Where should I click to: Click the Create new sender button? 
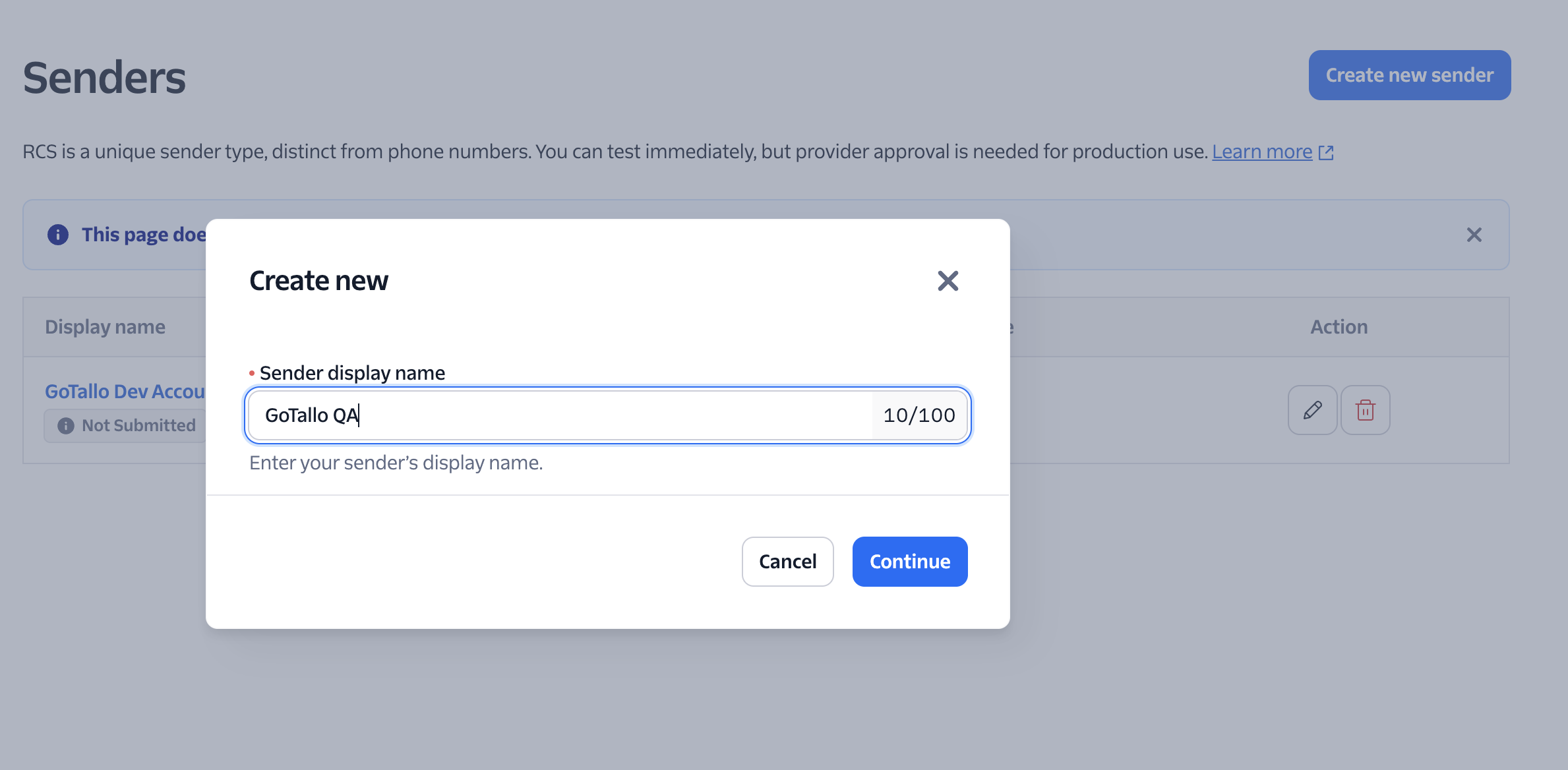[1409, 75]
